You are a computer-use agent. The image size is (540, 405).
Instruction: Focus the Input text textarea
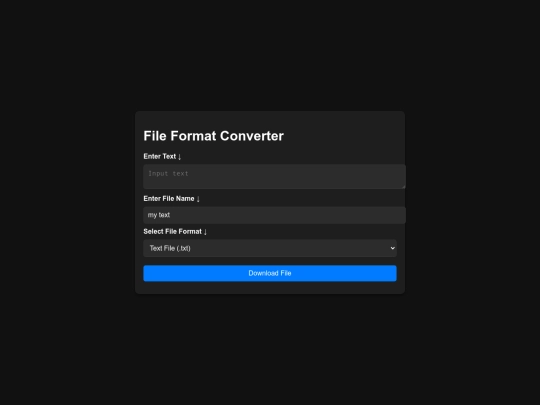(x=274, y=177)
